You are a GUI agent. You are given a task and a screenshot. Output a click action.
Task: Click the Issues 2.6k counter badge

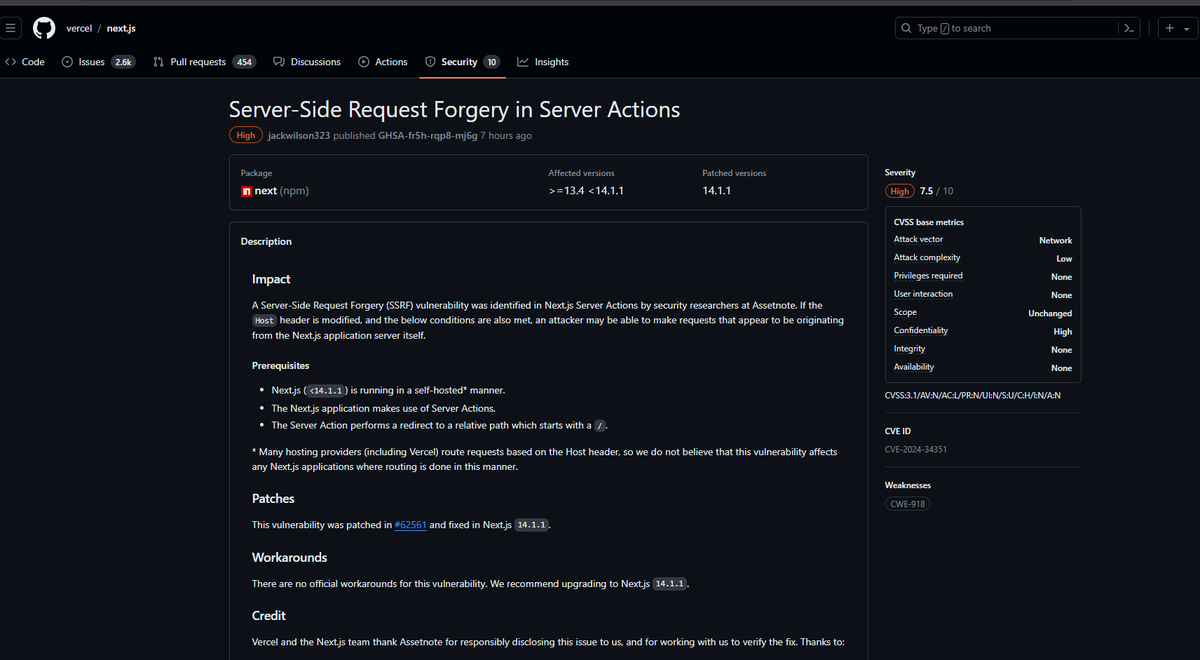tap(123, 62)
